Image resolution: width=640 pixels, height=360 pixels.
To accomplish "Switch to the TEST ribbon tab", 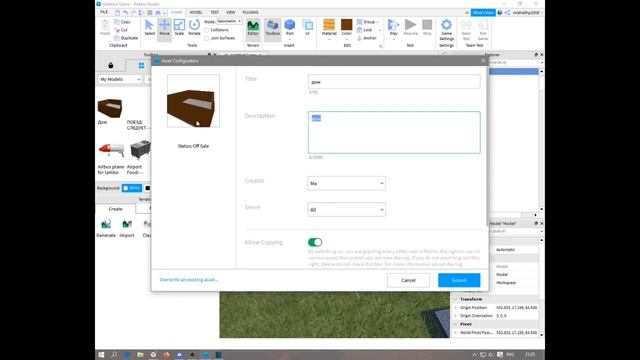I will tap(214, 12).
